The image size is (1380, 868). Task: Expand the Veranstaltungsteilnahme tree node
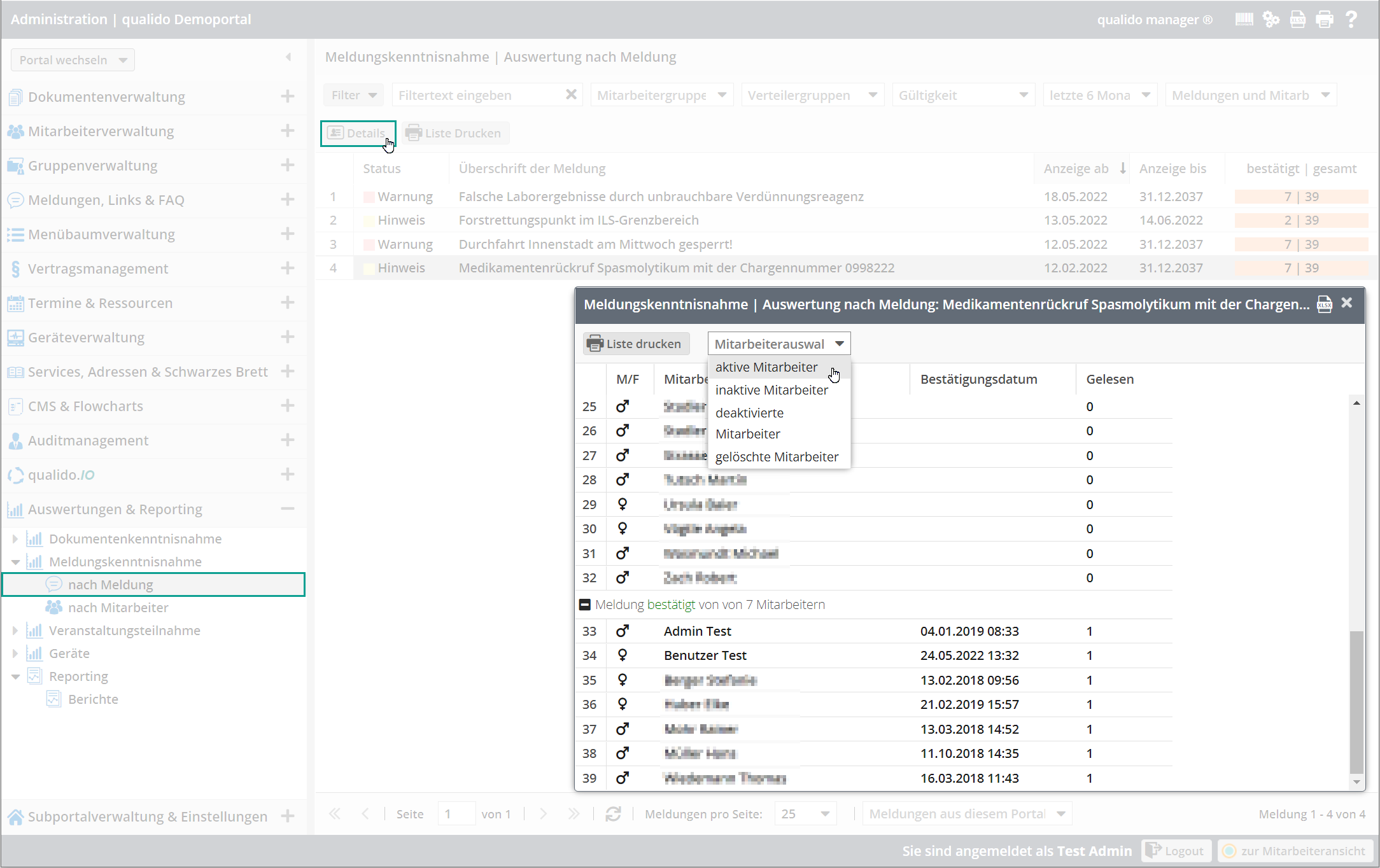pyautogui.click(x=15, y=631)
